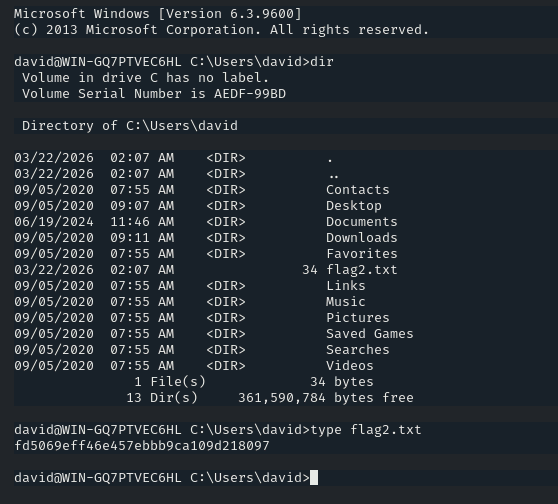This screenshot has height=504, width=558.
Task: Click the Contacts directory entry
Action: pos(358,190)
